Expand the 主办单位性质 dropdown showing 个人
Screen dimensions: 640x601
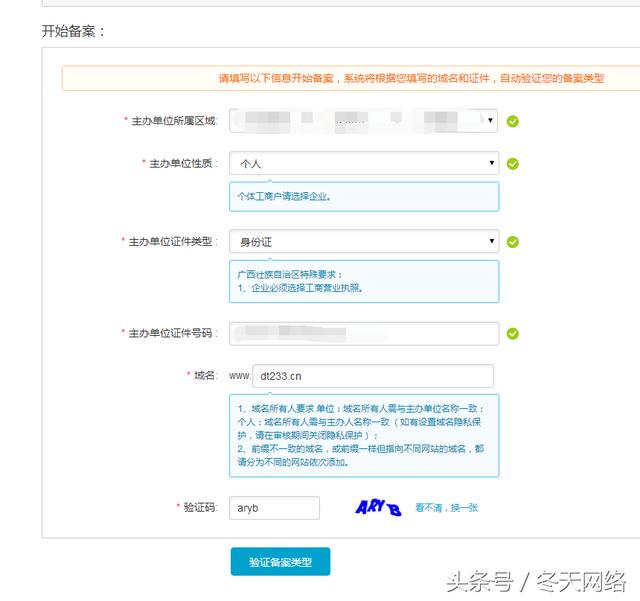(363, 163)
